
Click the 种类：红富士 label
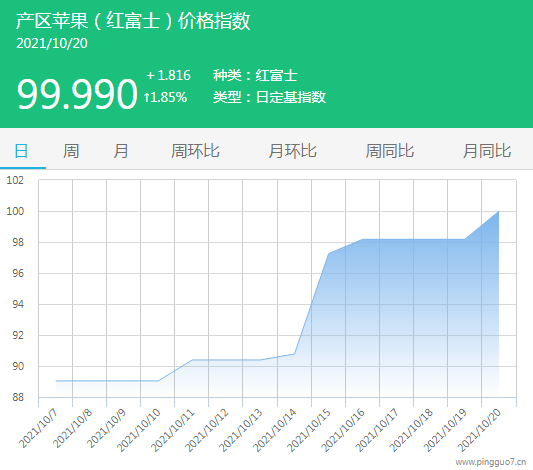pos(255,75)
